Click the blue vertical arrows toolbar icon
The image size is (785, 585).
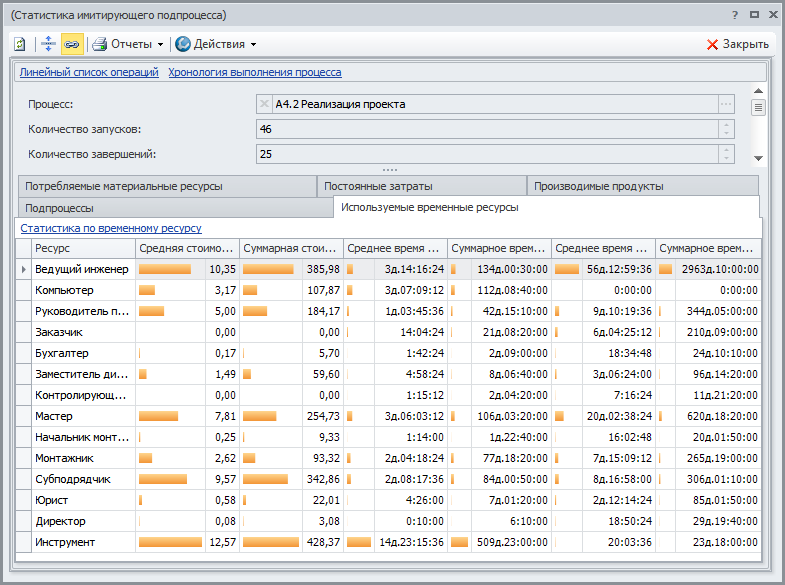[x=47, y=44]
